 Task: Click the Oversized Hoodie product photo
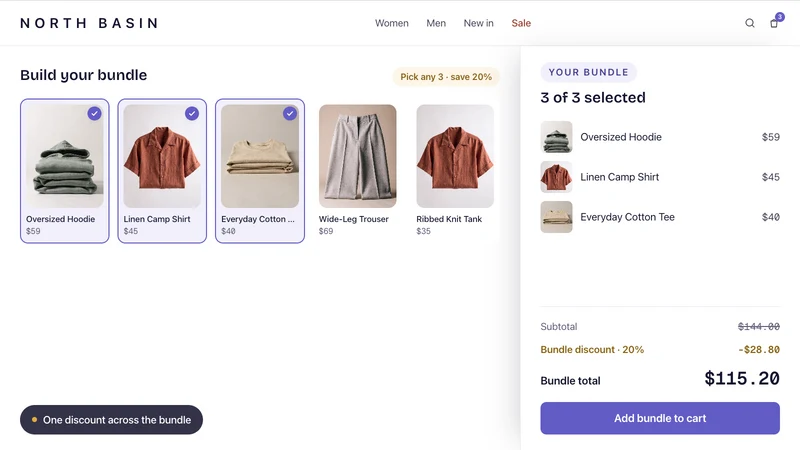(65, 156)
